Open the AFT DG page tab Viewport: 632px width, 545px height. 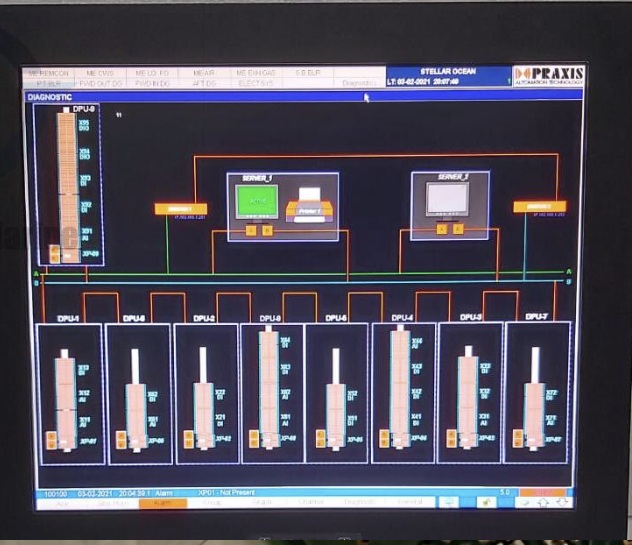[x=204, y=83]
